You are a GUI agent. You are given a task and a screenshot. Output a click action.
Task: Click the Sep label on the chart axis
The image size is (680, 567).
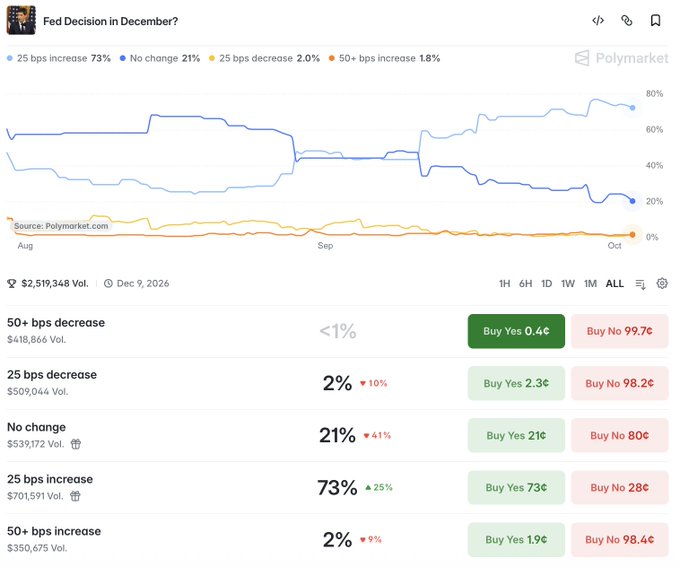325,246
